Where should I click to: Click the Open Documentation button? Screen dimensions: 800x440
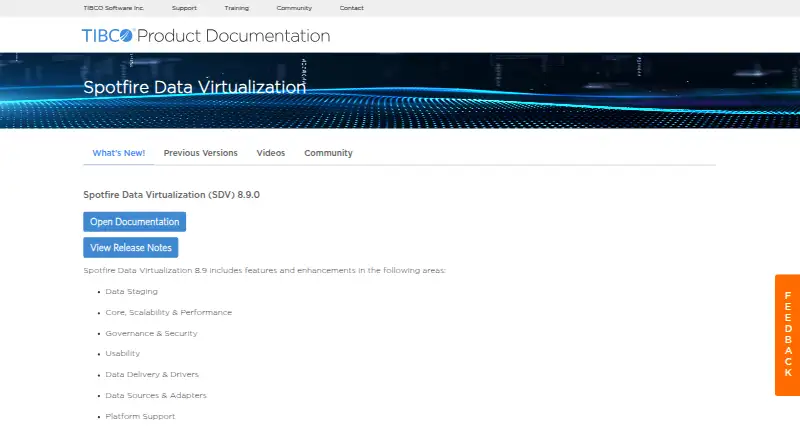[135, 222]
